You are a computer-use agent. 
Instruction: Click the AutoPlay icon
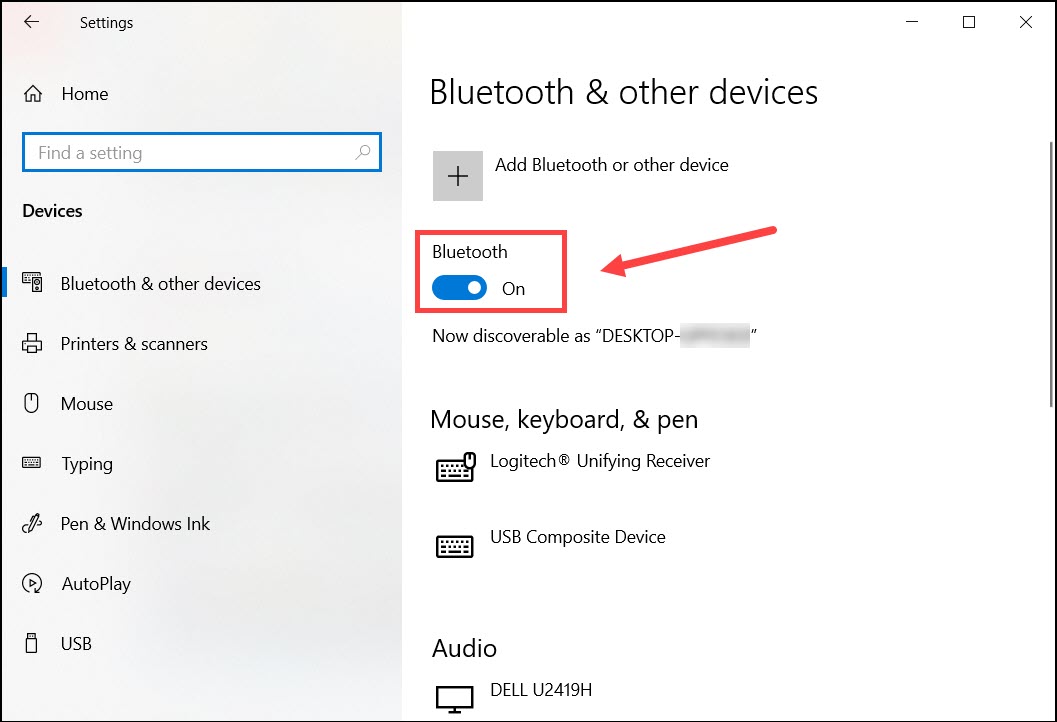tap(32, 583)
